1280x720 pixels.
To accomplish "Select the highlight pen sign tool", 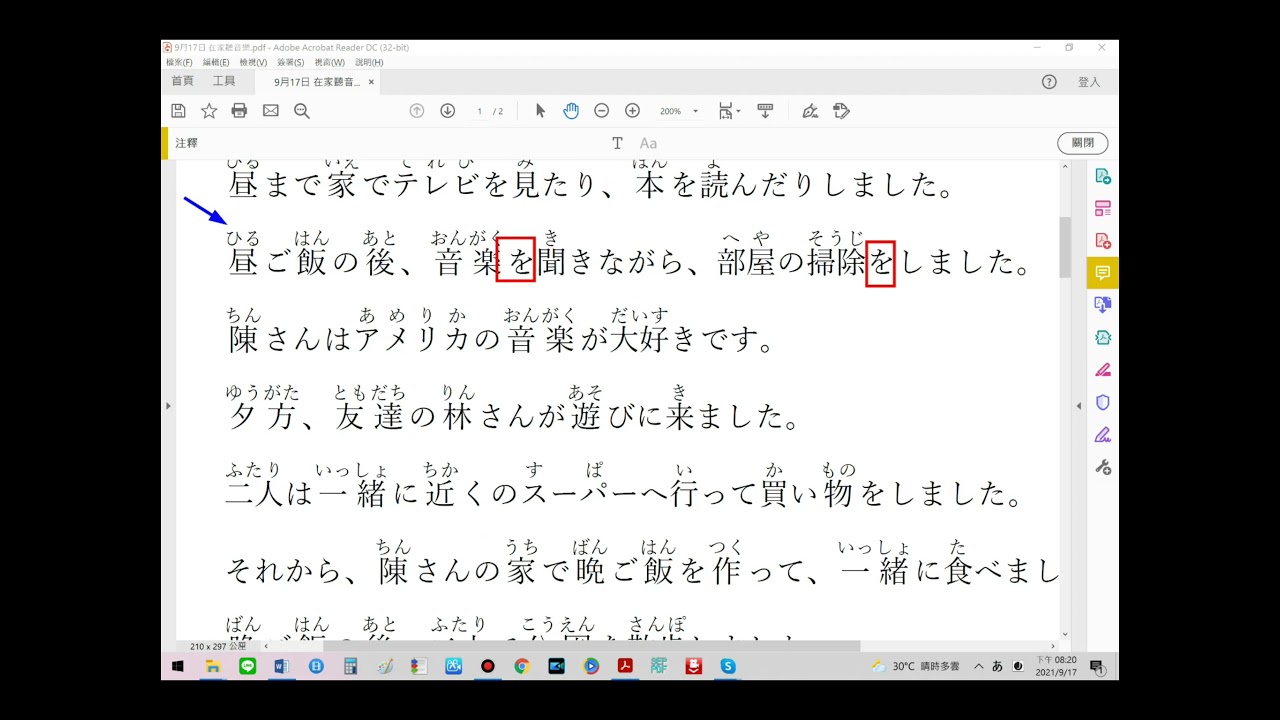I will tap(810, 111).
